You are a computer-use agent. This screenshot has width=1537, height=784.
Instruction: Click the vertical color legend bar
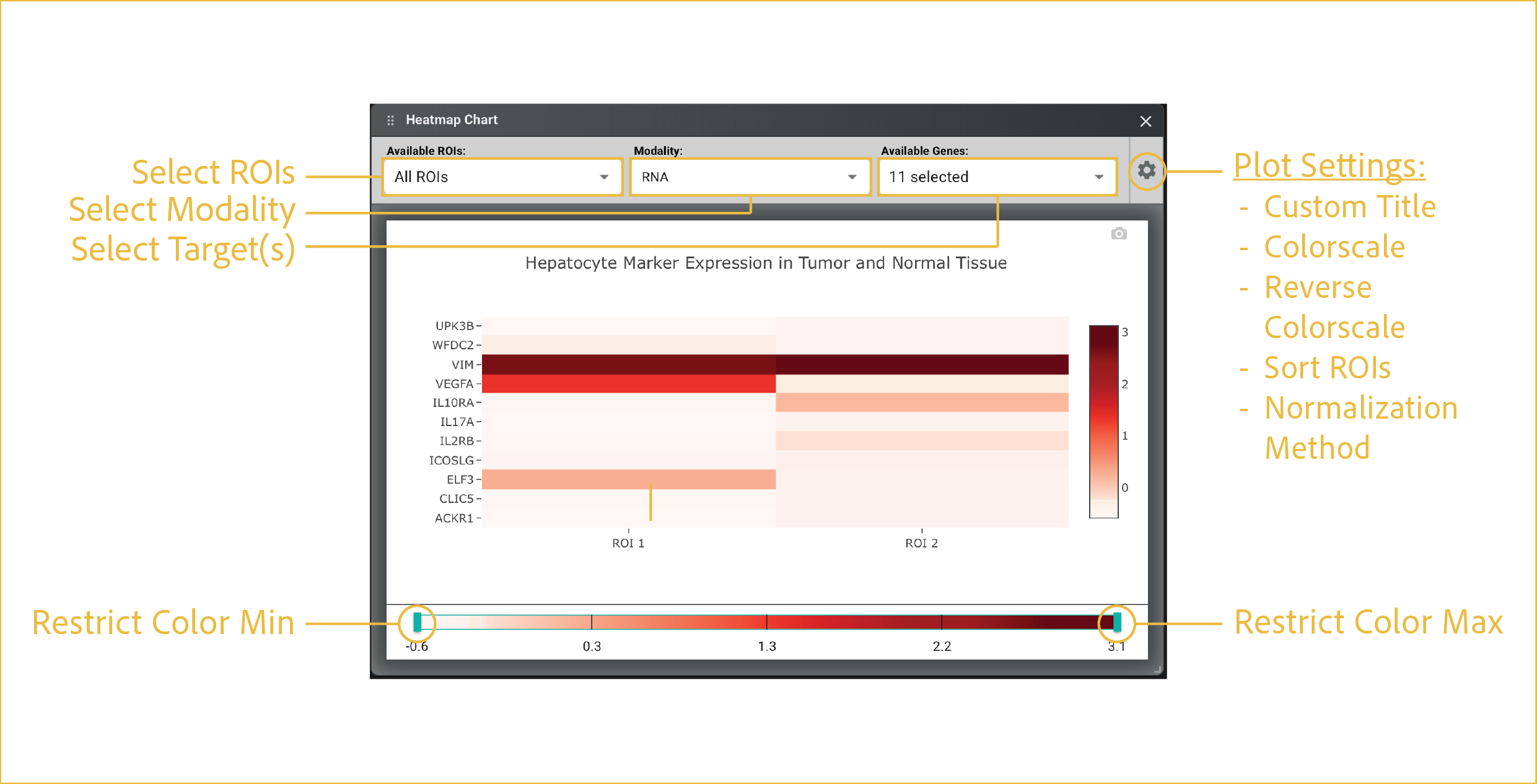(x=1103, y=422)
